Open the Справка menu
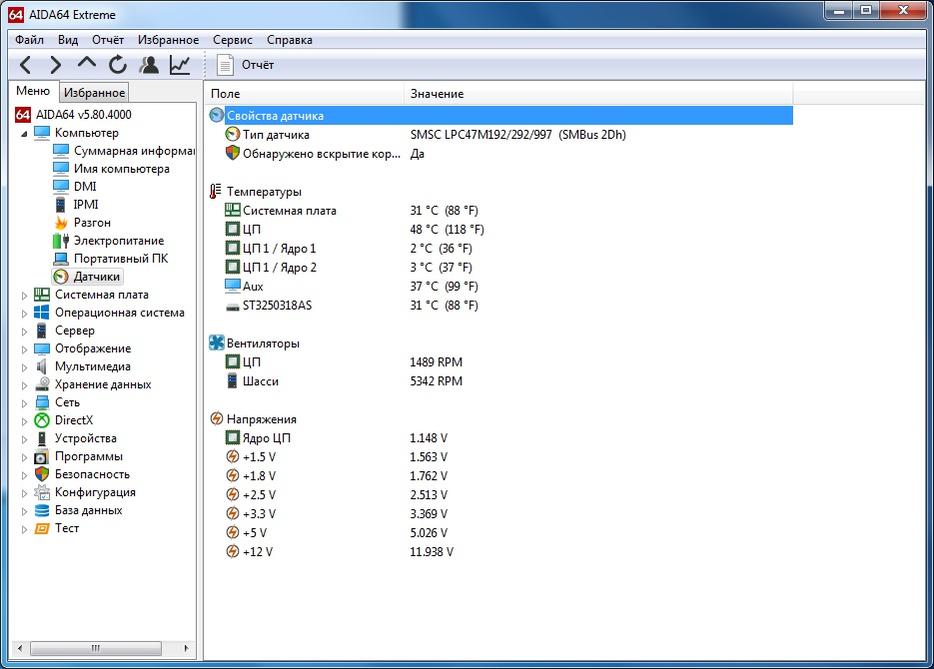934x669 pixels. pos(289,39)
